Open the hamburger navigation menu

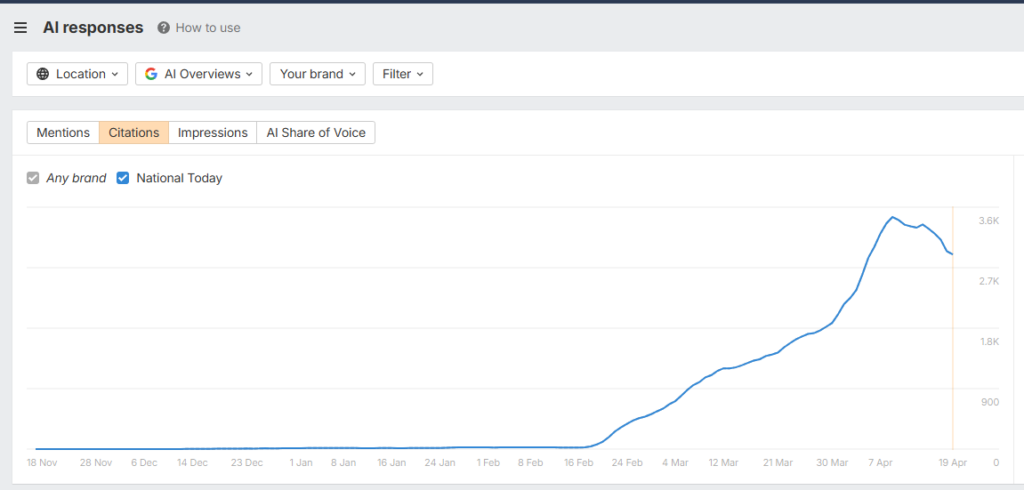[20, 28]
